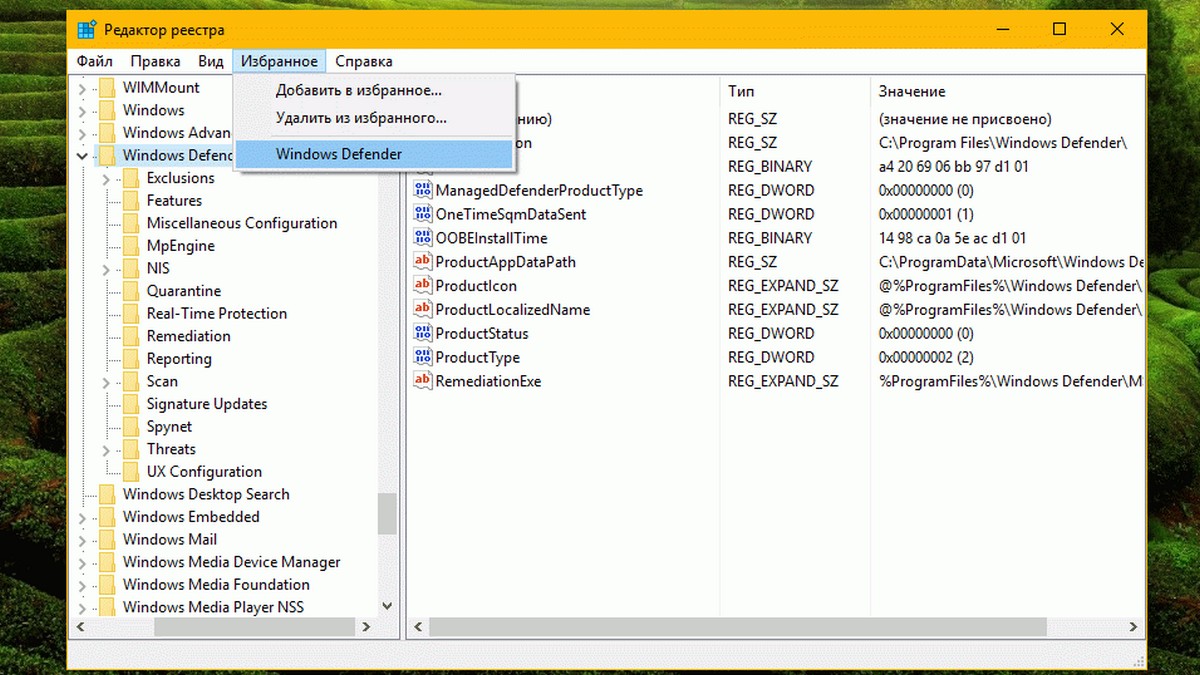Screen dimensions: 1200x675
Task: Open the Вид menu
Action: click(x=210, y=62)
